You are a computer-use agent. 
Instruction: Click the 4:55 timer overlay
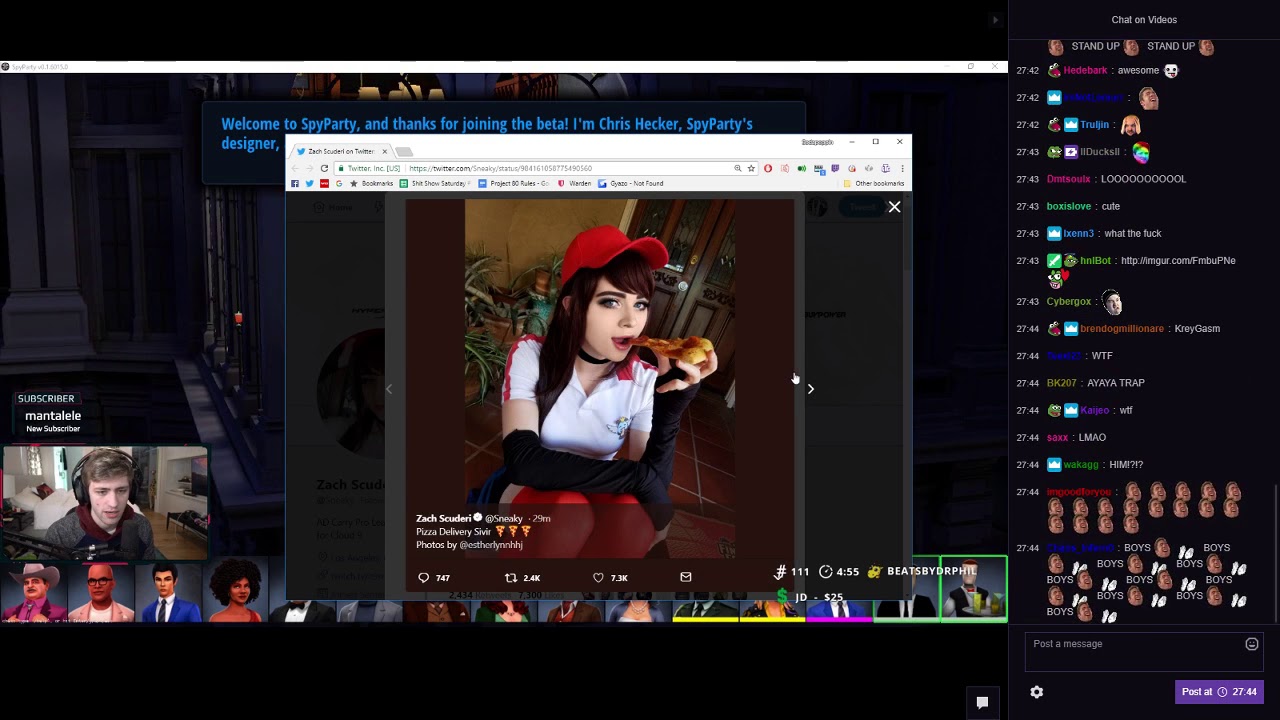(x=839, y=572)
